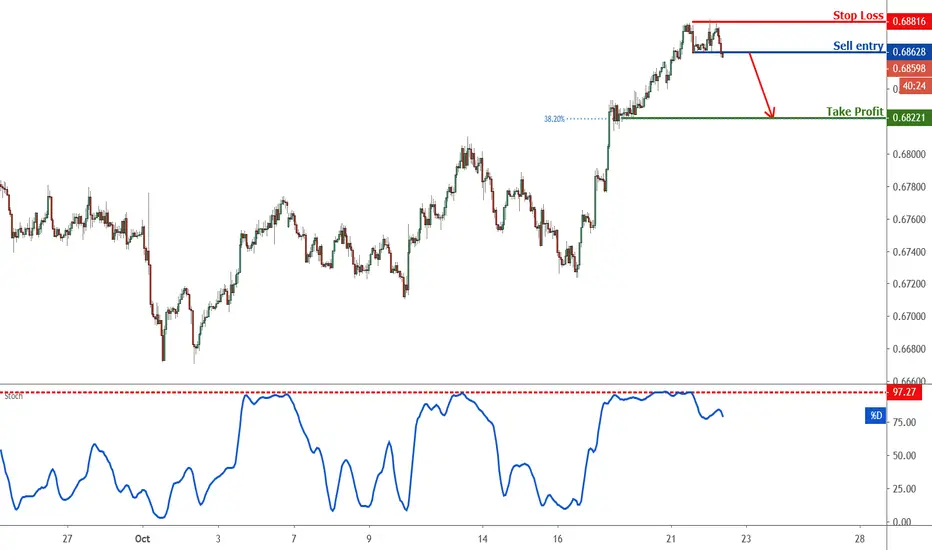Select the red dashed stochastic level line
This screenshot has height=550, width=932.
coord(443,393)
